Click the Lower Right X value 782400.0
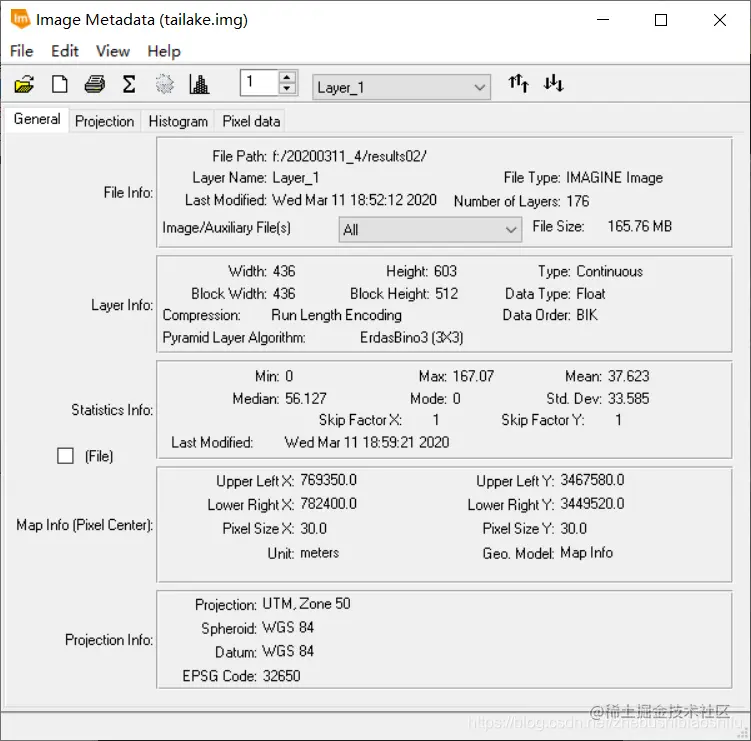The height and width of the screenshot is (741, 751). coord(329,504)
